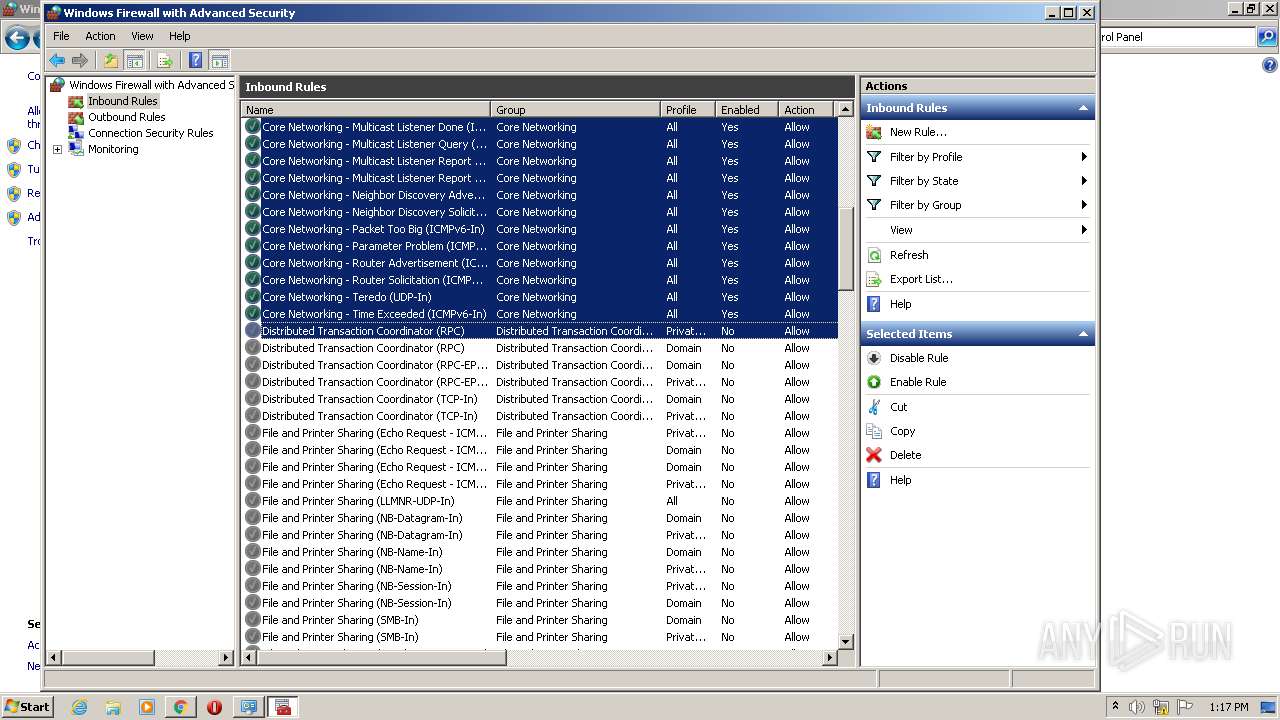The width and height of the screenshot is (1280, 720).
Task: Open the File menu
Action: click(61, 36)
